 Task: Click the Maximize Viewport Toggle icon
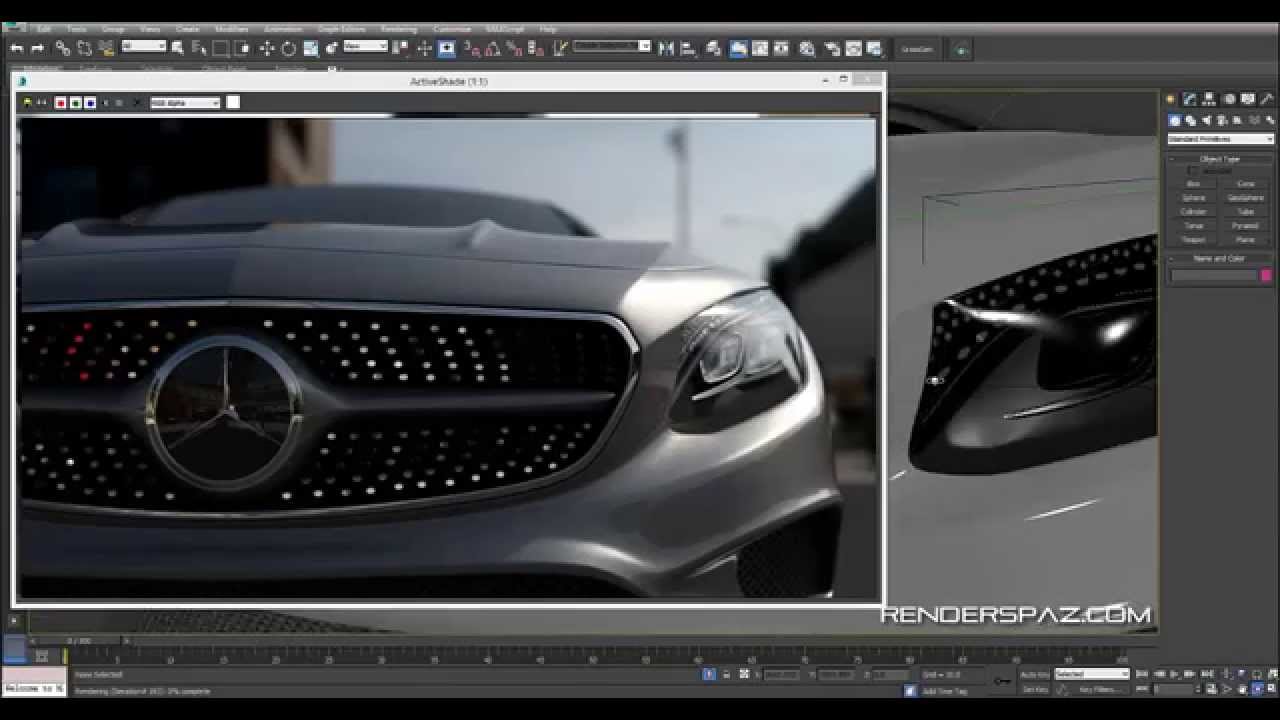(1272, 689)
